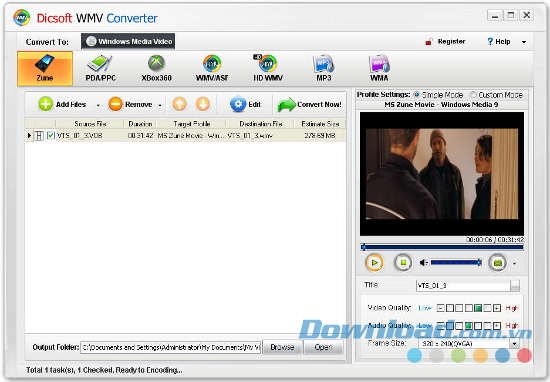Open the snapshot options dropdown arrow
This screenshot has height=382, width=550.
point(514,263)
